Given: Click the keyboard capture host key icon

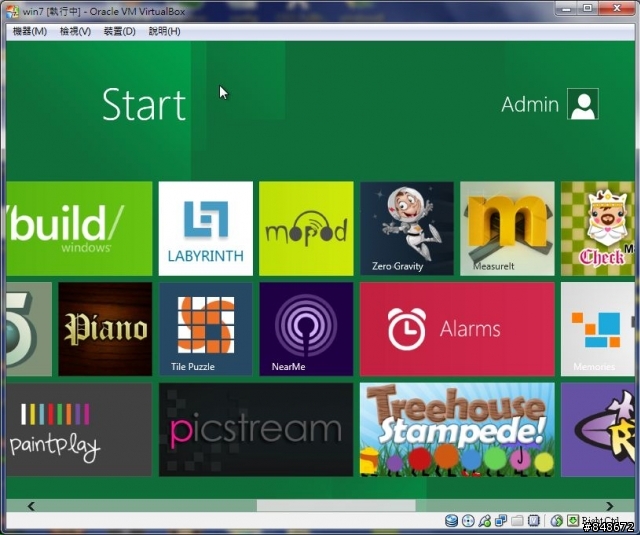Looking at the screenshot, I should coord(573,520).
